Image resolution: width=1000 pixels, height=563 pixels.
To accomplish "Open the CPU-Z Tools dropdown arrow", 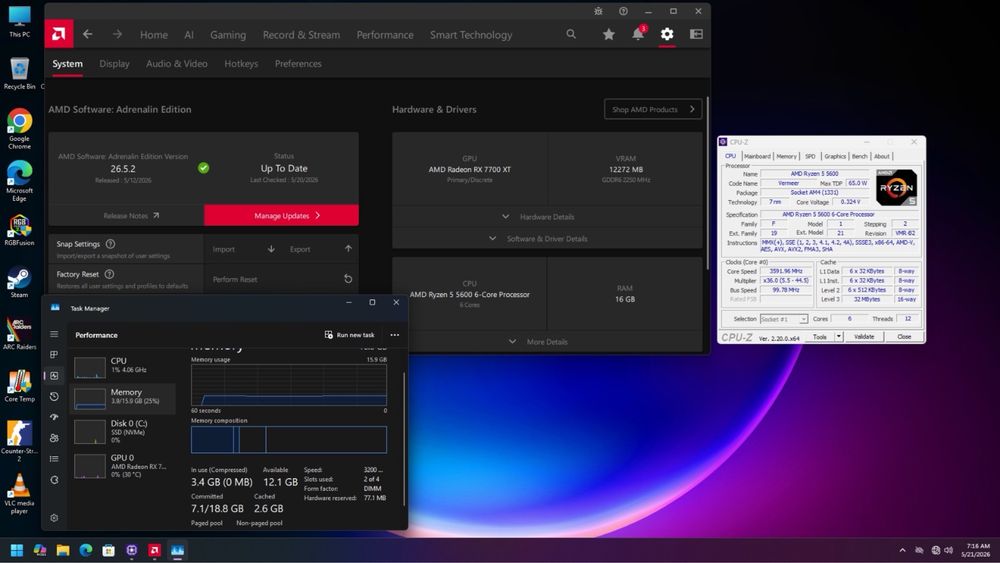I will (x=839, y=337).
